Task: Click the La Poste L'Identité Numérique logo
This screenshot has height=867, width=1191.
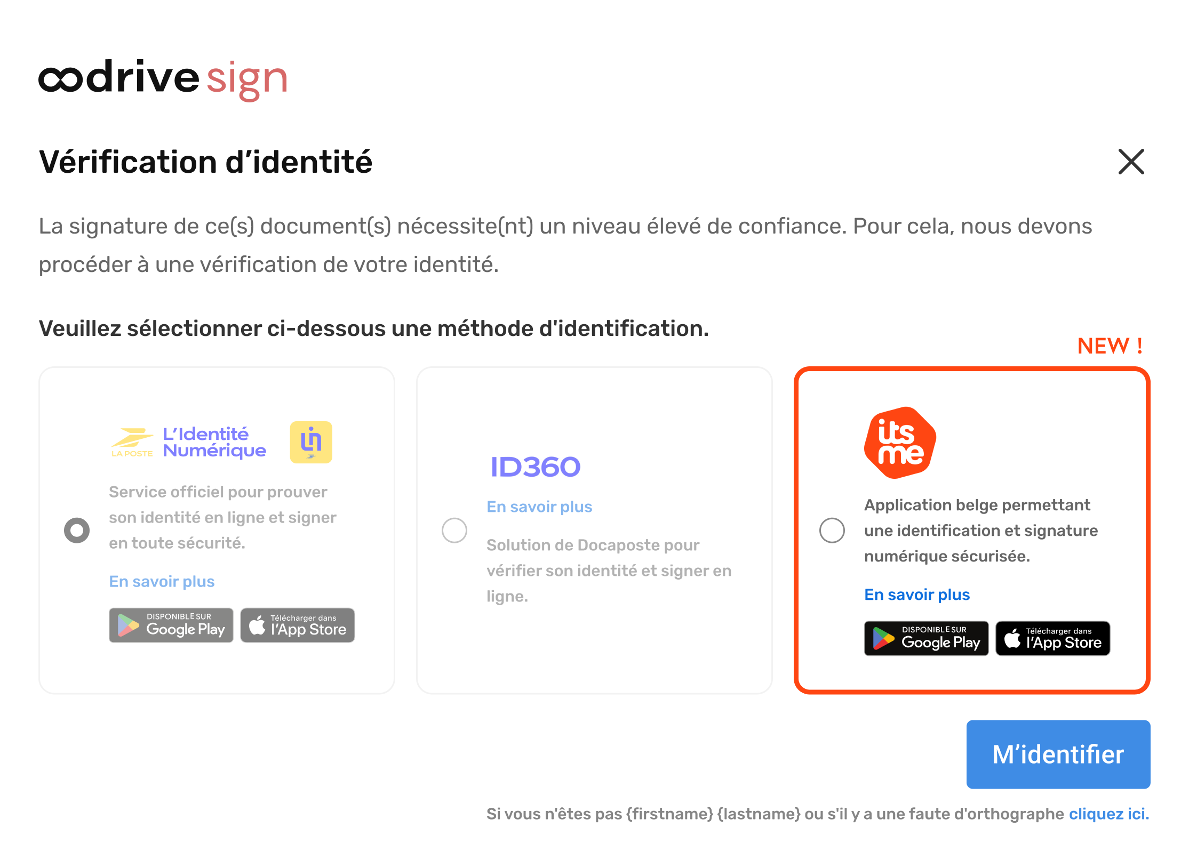Action: point(190,442)
